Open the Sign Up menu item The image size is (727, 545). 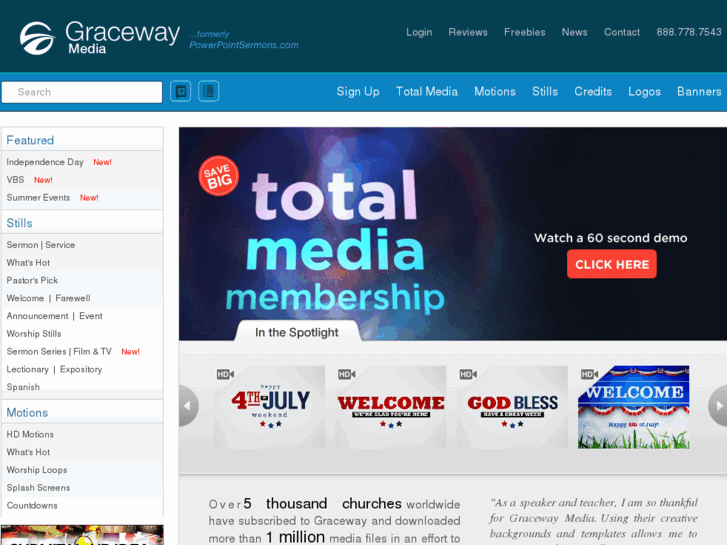point(358,91)
